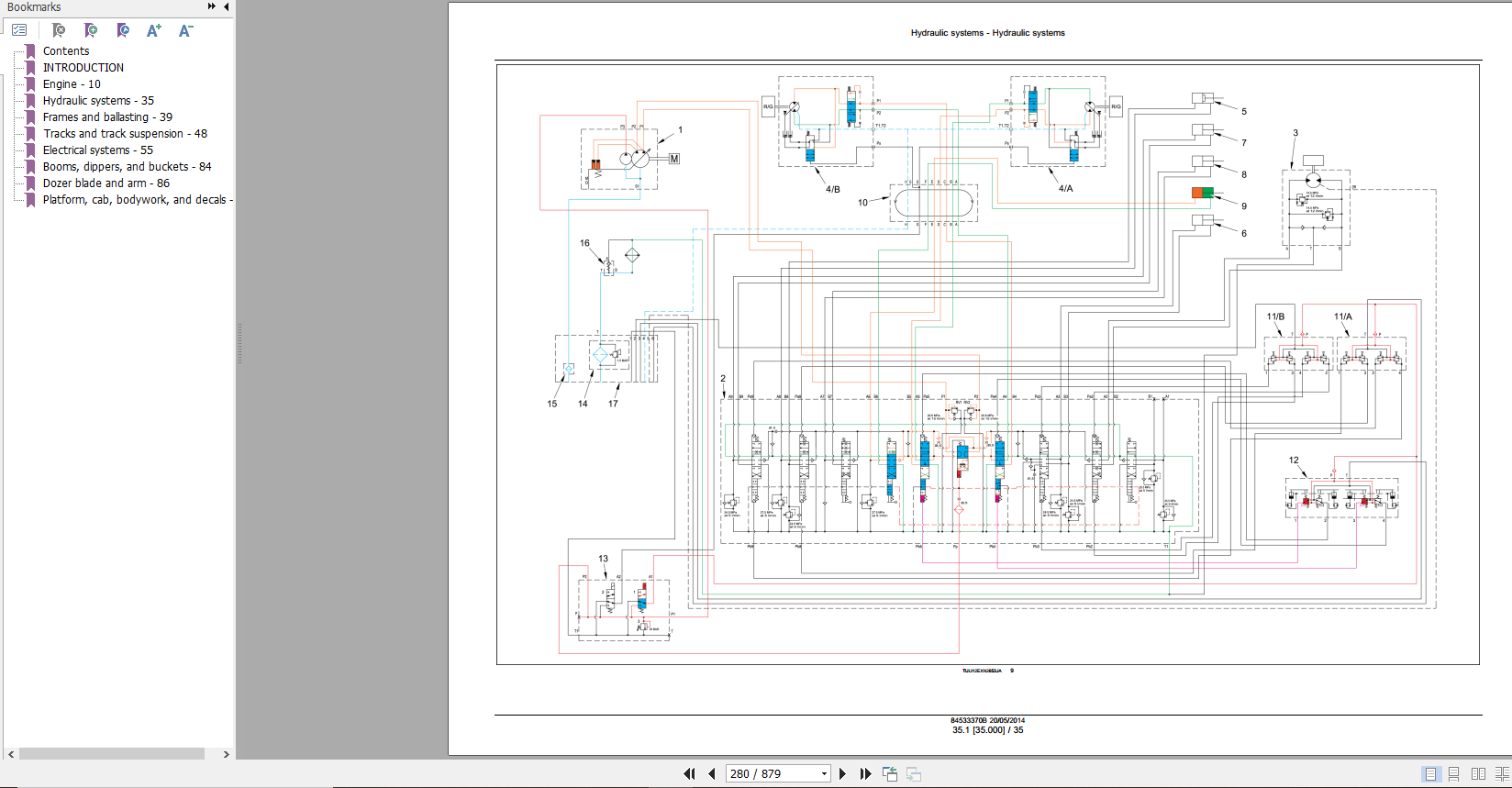Increase bookmark text size with A+
Viewport: 1512px width, 788px height.
pyautogui.click(x=154, y=30)
